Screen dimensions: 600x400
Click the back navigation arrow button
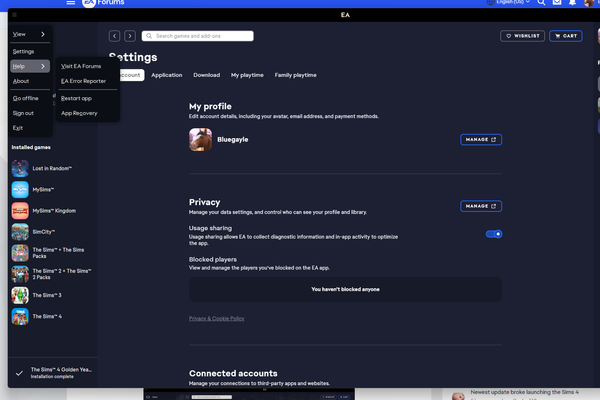click(114, 36)
